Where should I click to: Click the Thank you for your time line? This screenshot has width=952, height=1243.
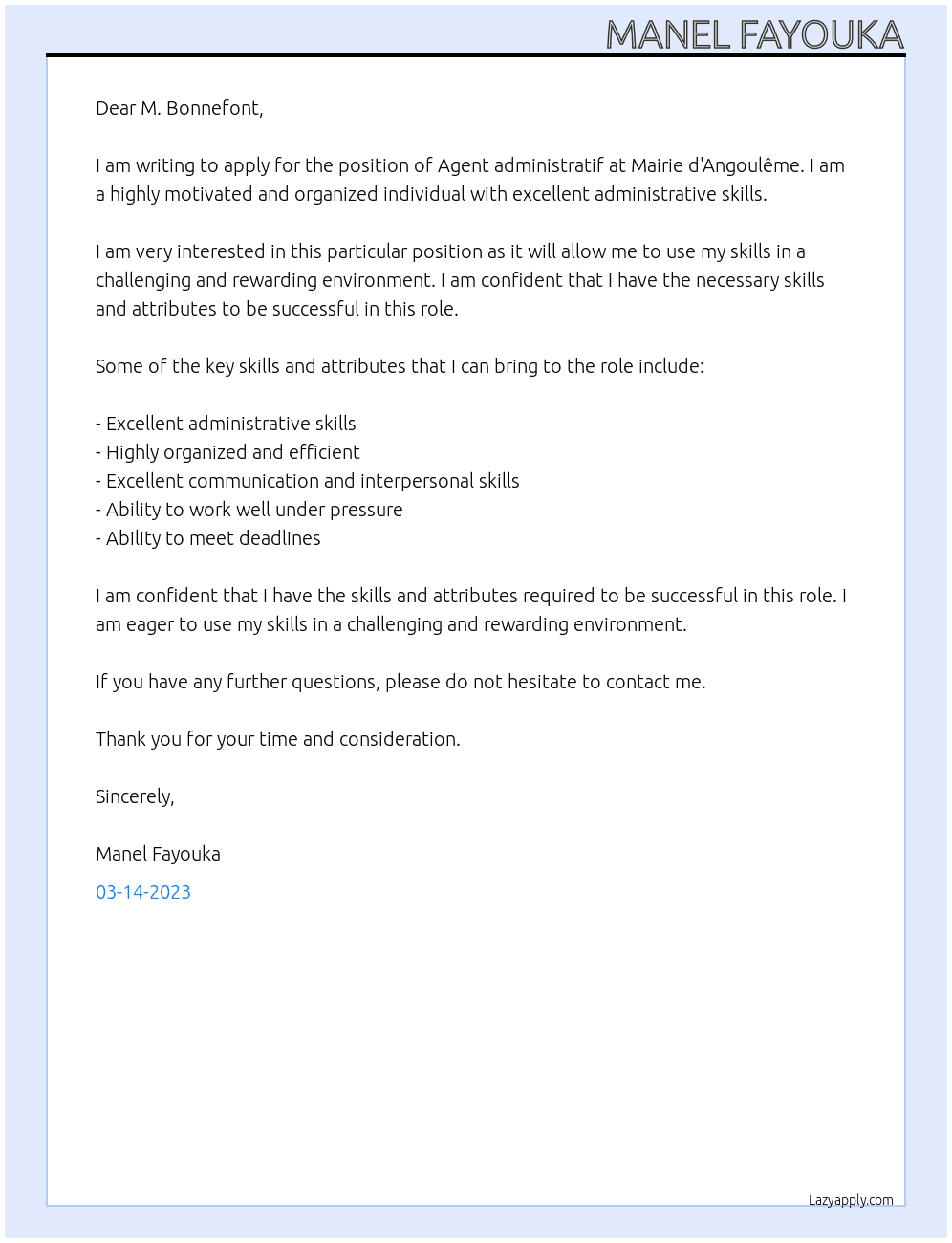coord(278,739)
